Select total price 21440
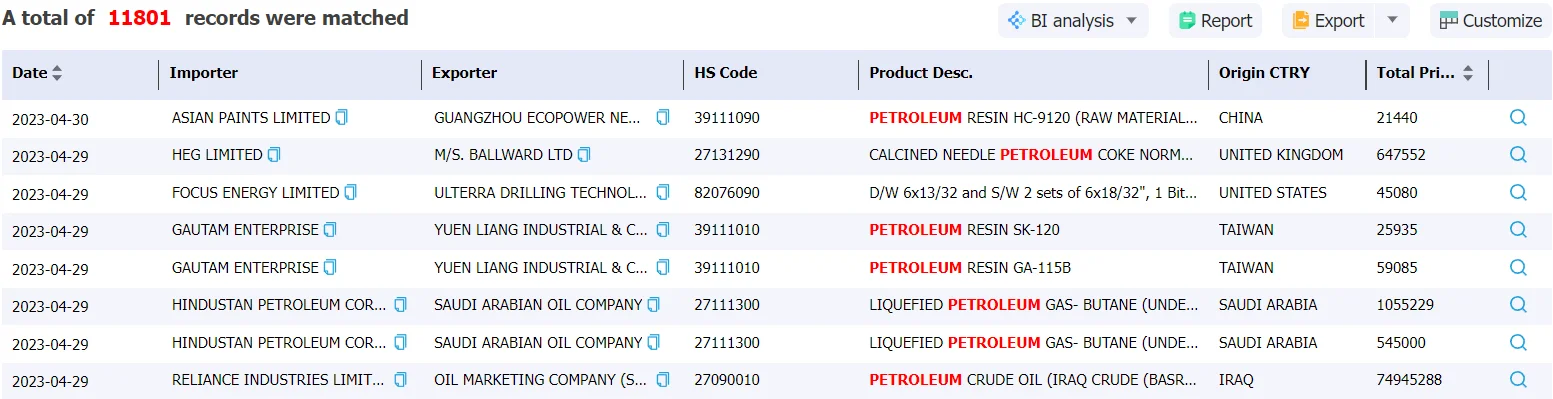The image size is (1553, 399). [1397, 118]
